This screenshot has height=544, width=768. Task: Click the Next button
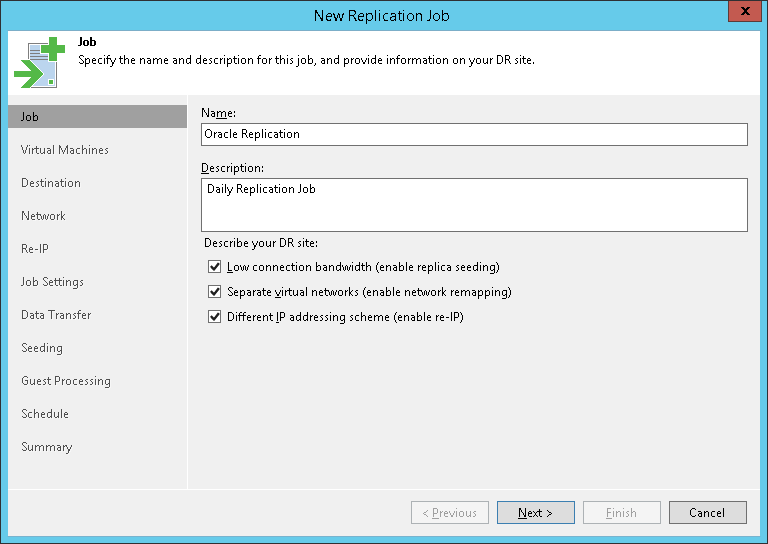pos(535,513)
